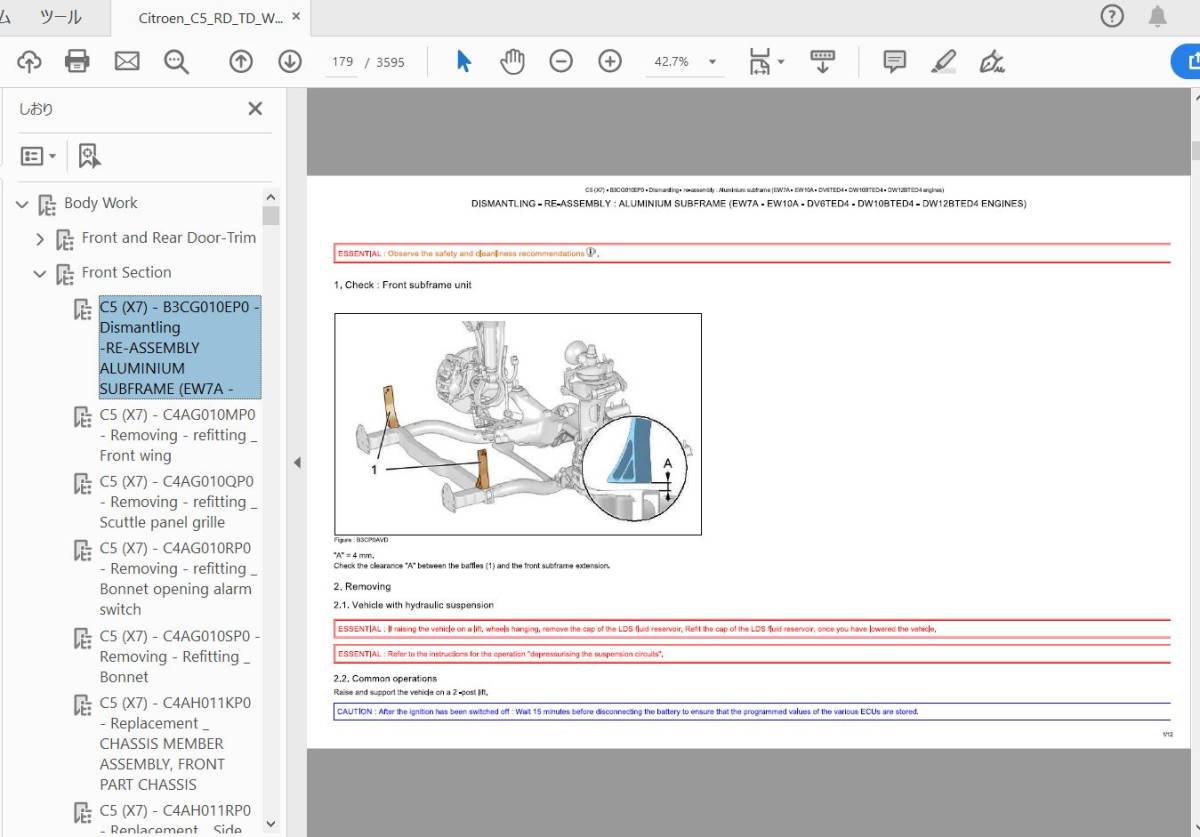Choose the selection arrow tool
The height and width of the screenshot is (837, 1200).
coord(464,62)
